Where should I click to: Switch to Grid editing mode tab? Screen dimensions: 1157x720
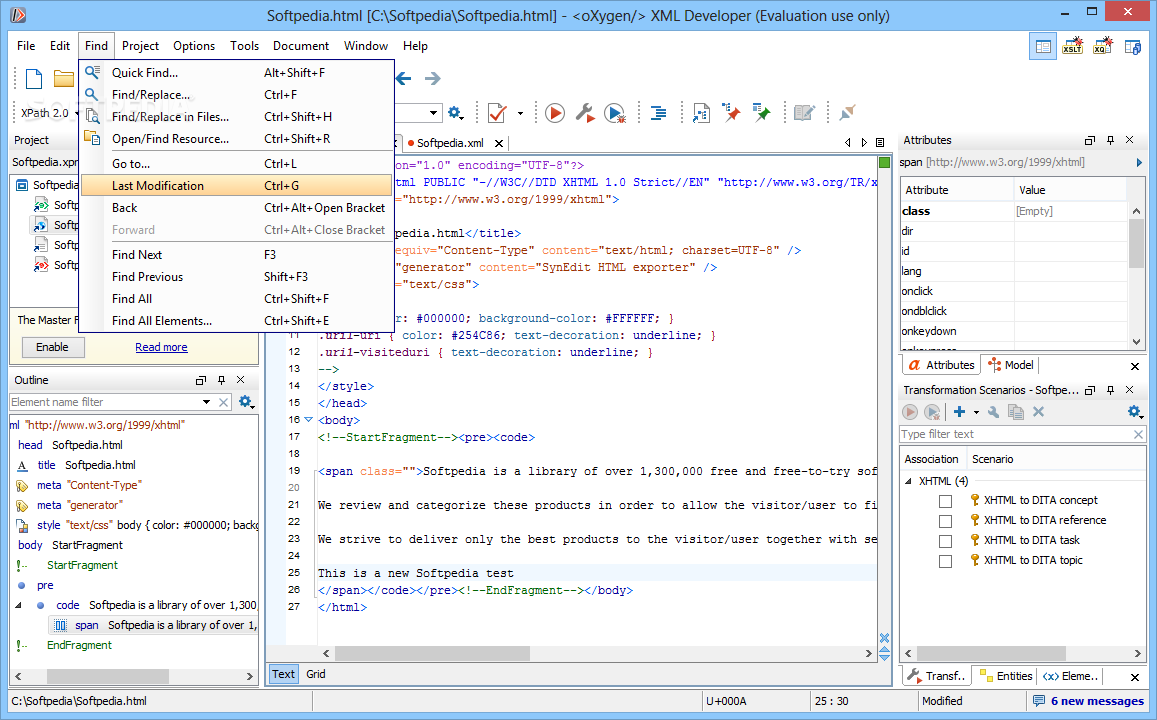coord(316,674)
